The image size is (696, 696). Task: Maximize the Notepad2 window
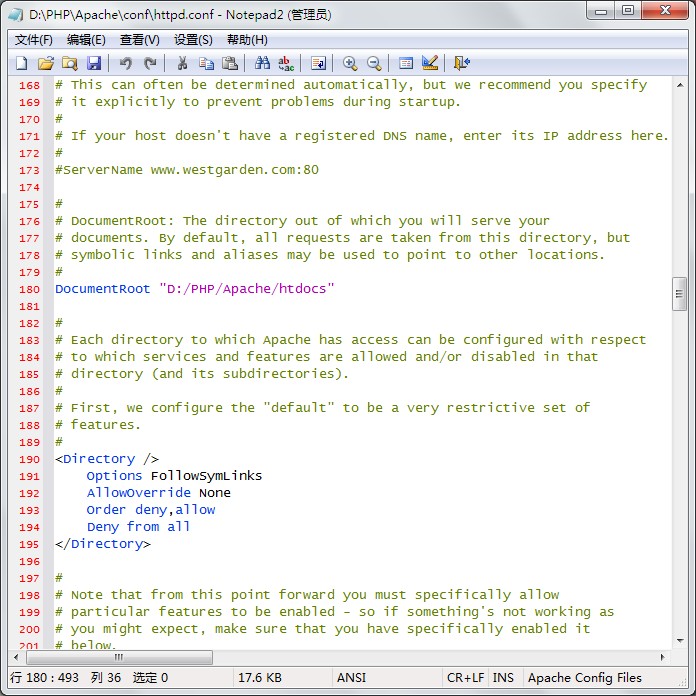click(628, 11)
